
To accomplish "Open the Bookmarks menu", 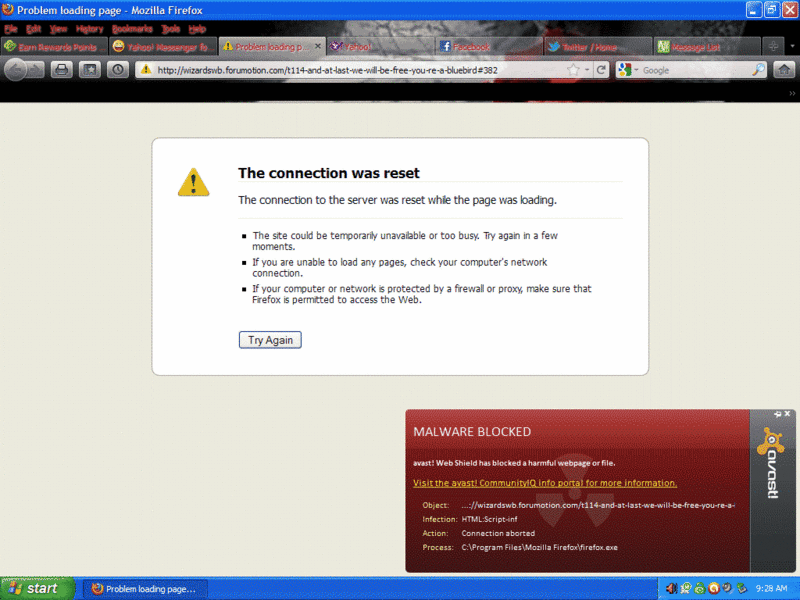I will (132, 29).
